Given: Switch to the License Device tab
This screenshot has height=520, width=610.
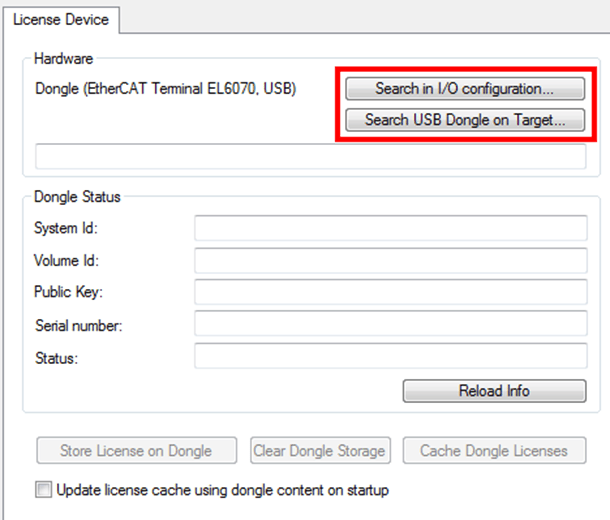Looking at the screenshot, I should pyautogui.click(x=61, y=18).
